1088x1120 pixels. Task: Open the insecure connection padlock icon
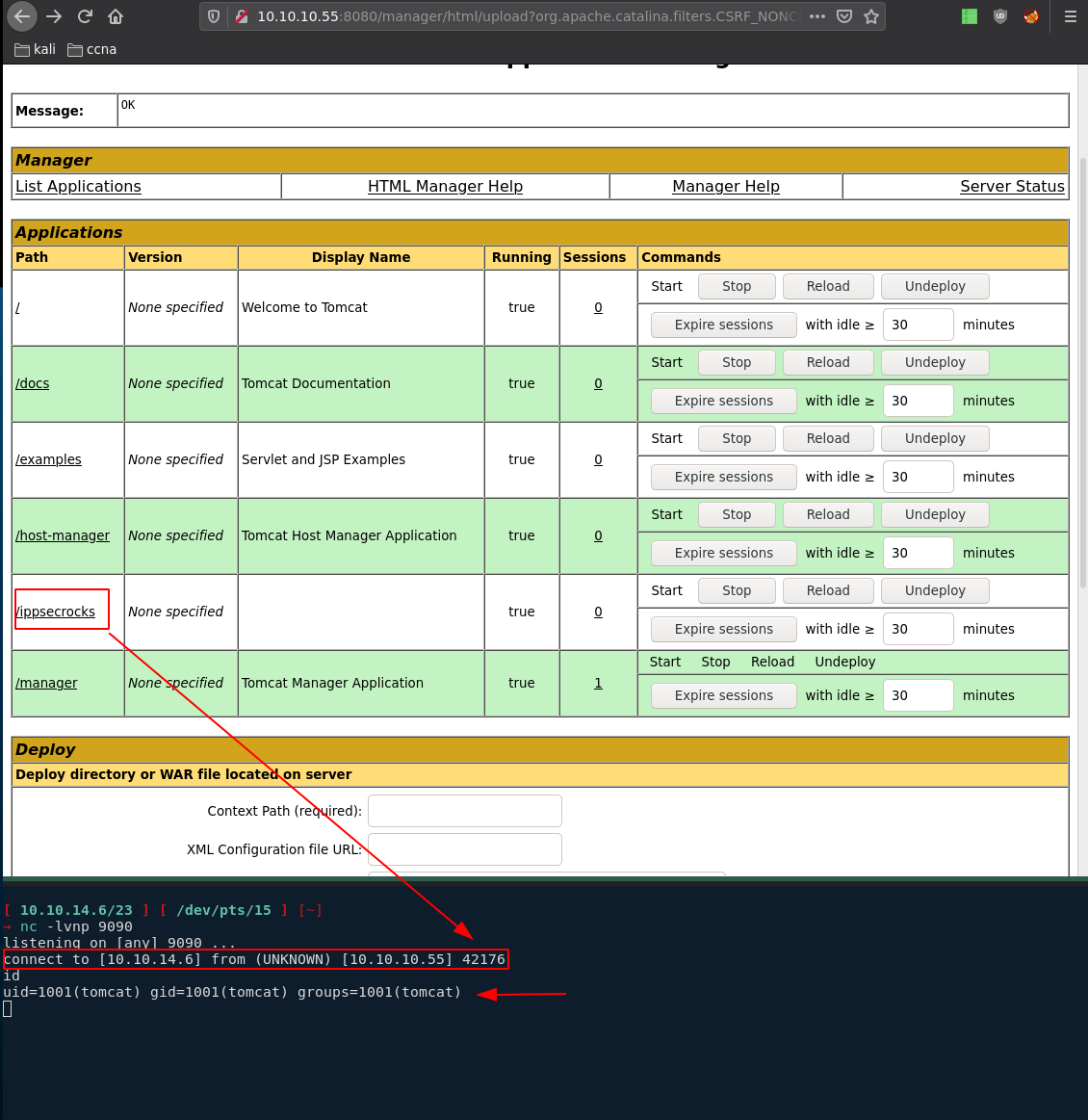coord(242,16)
